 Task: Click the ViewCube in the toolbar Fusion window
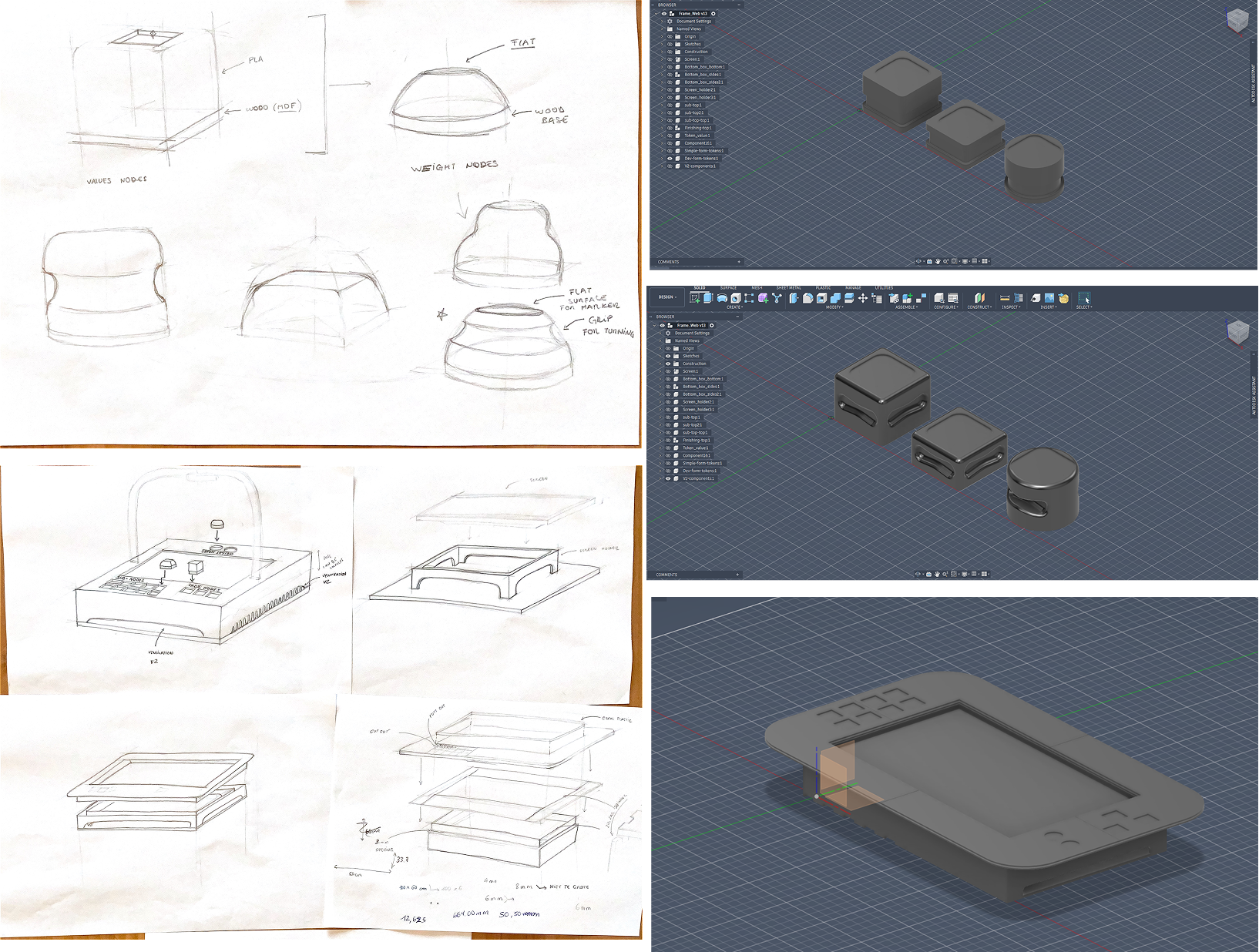tap(1237, 332)
